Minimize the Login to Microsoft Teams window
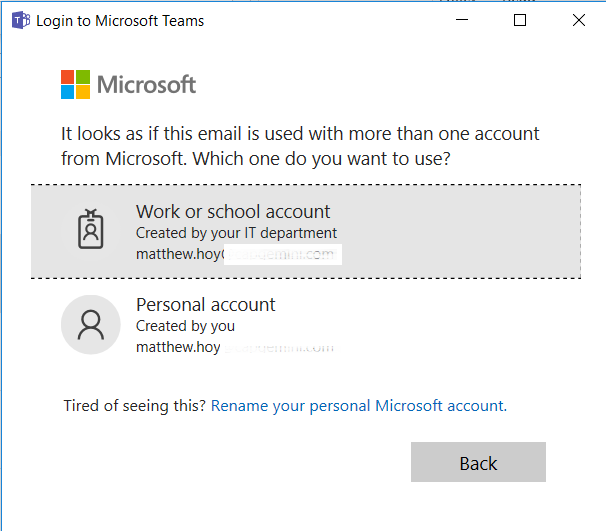Viewport: 606px width, 531px height. pyautogui.click(x=462, y=20)
